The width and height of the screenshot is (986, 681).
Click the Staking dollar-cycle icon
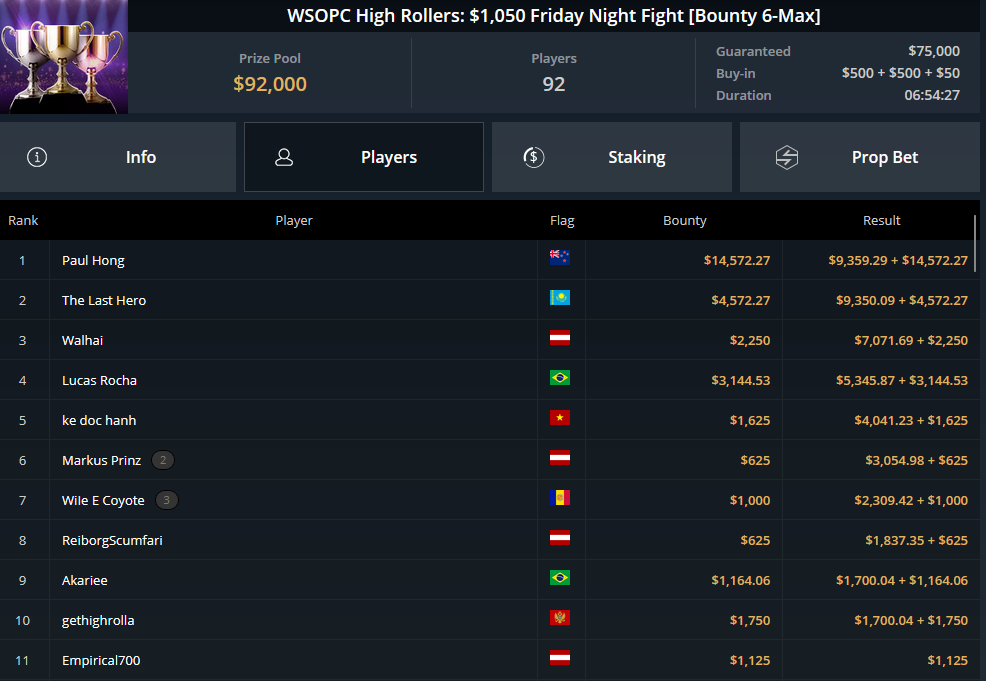(x=534, y=157)
